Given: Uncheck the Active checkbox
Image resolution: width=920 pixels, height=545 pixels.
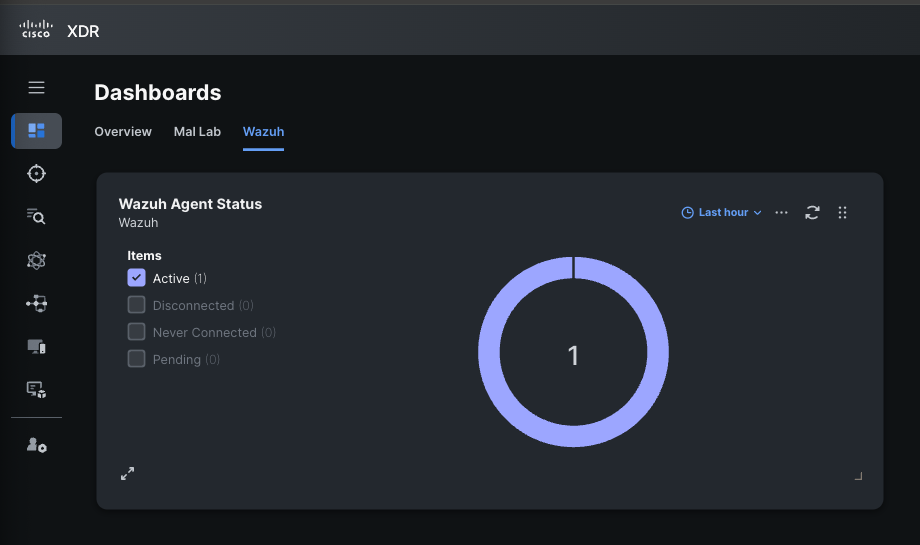Looking at the screenshot, I should (137, 278).
